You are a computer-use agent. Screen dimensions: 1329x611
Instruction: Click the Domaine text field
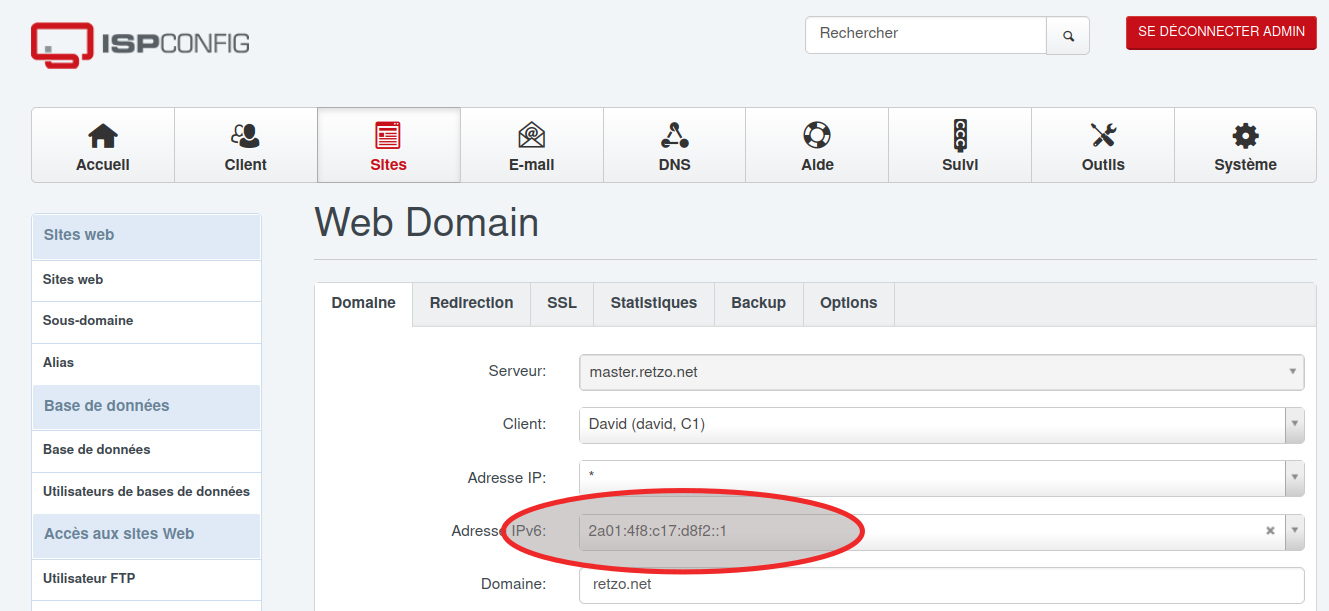[x=940, y=584]
